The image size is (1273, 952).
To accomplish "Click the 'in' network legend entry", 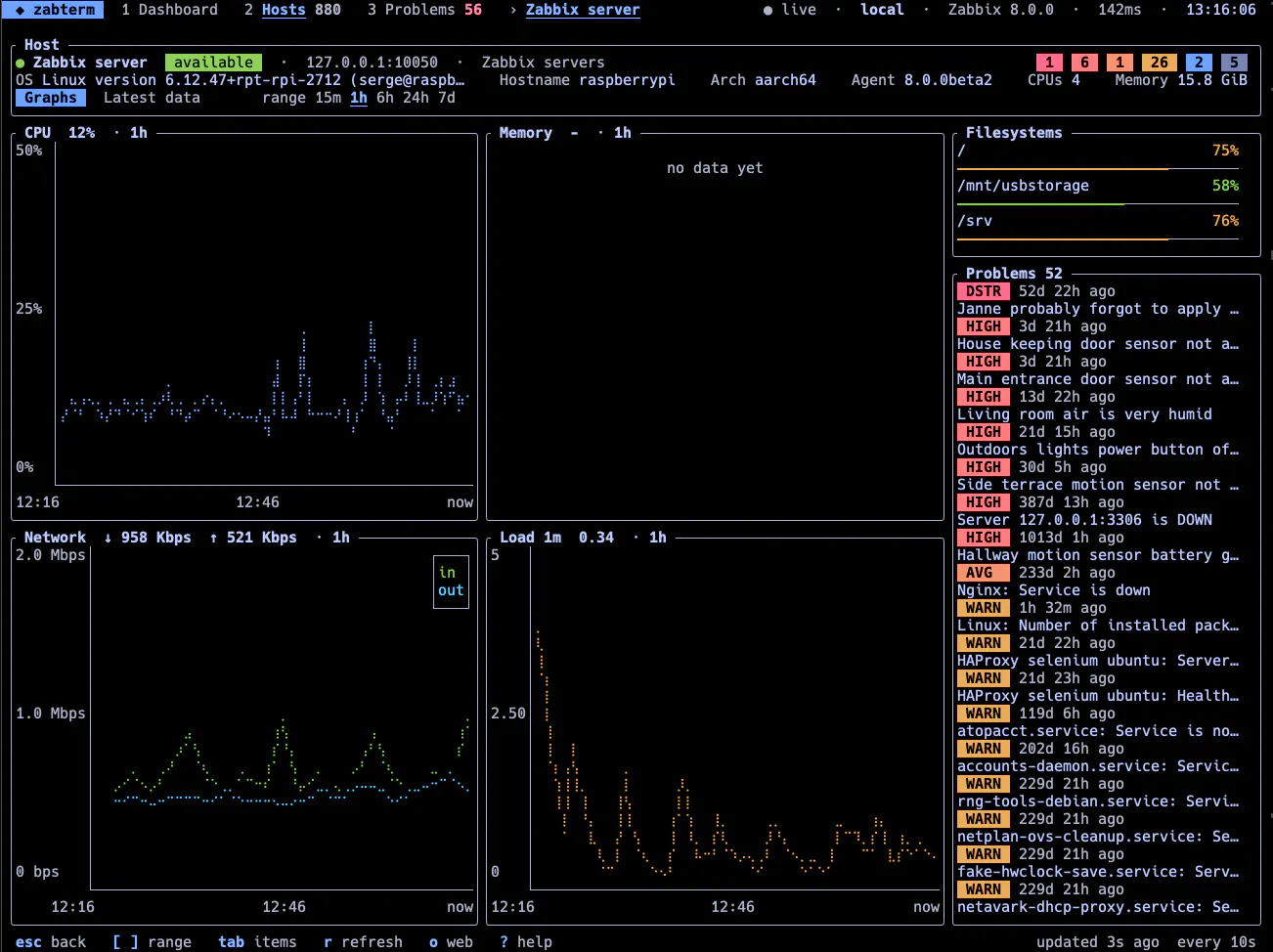I will (x=447, y=573).
